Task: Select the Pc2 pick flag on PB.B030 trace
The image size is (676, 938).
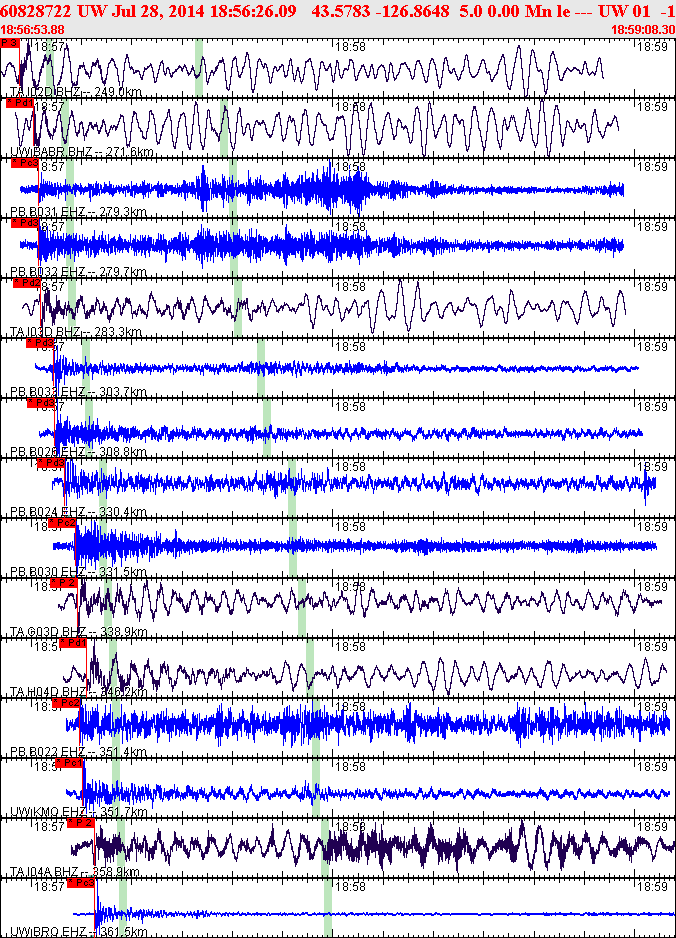Action: coord(62,523)
